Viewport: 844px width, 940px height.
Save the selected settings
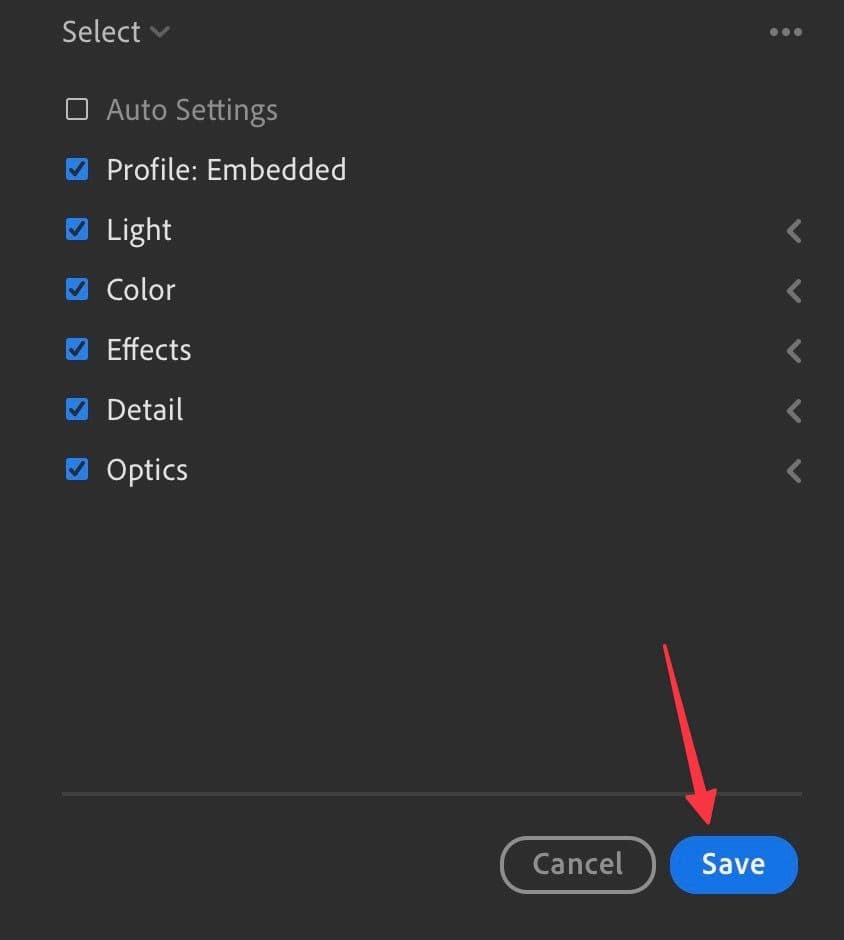coord(733,864)
